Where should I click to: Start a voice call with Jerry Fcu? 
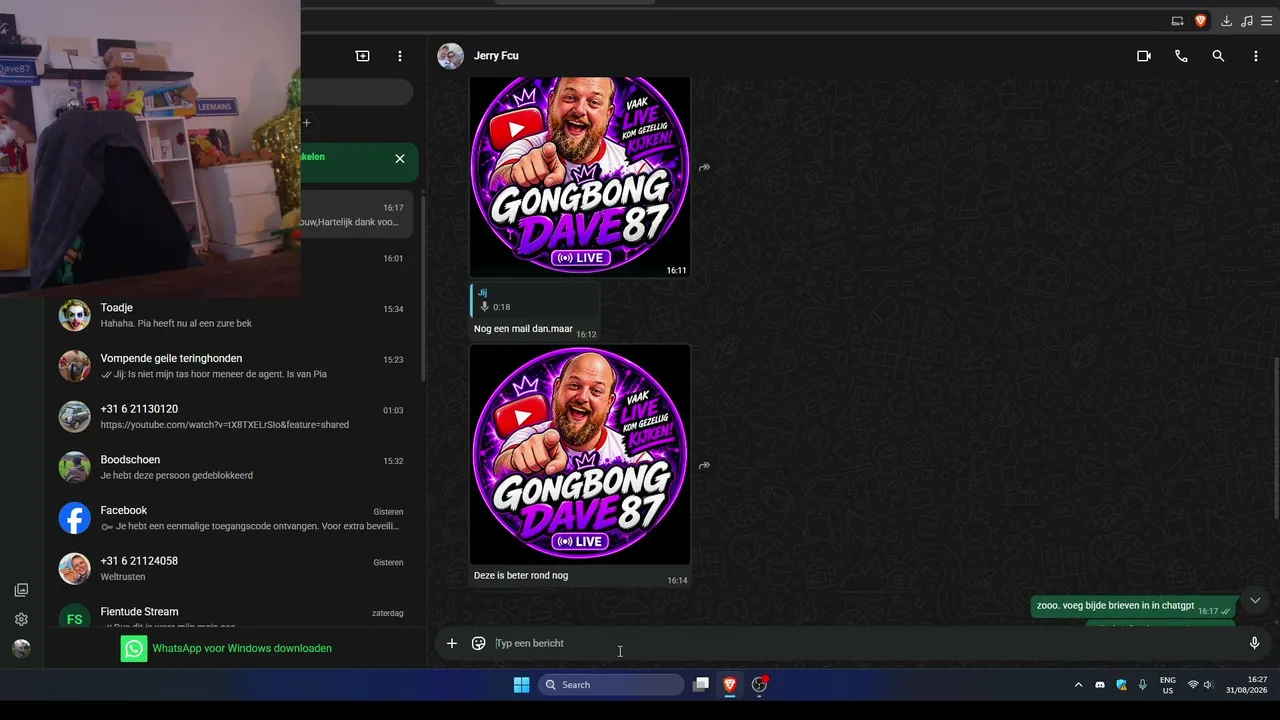[1181, 56]
